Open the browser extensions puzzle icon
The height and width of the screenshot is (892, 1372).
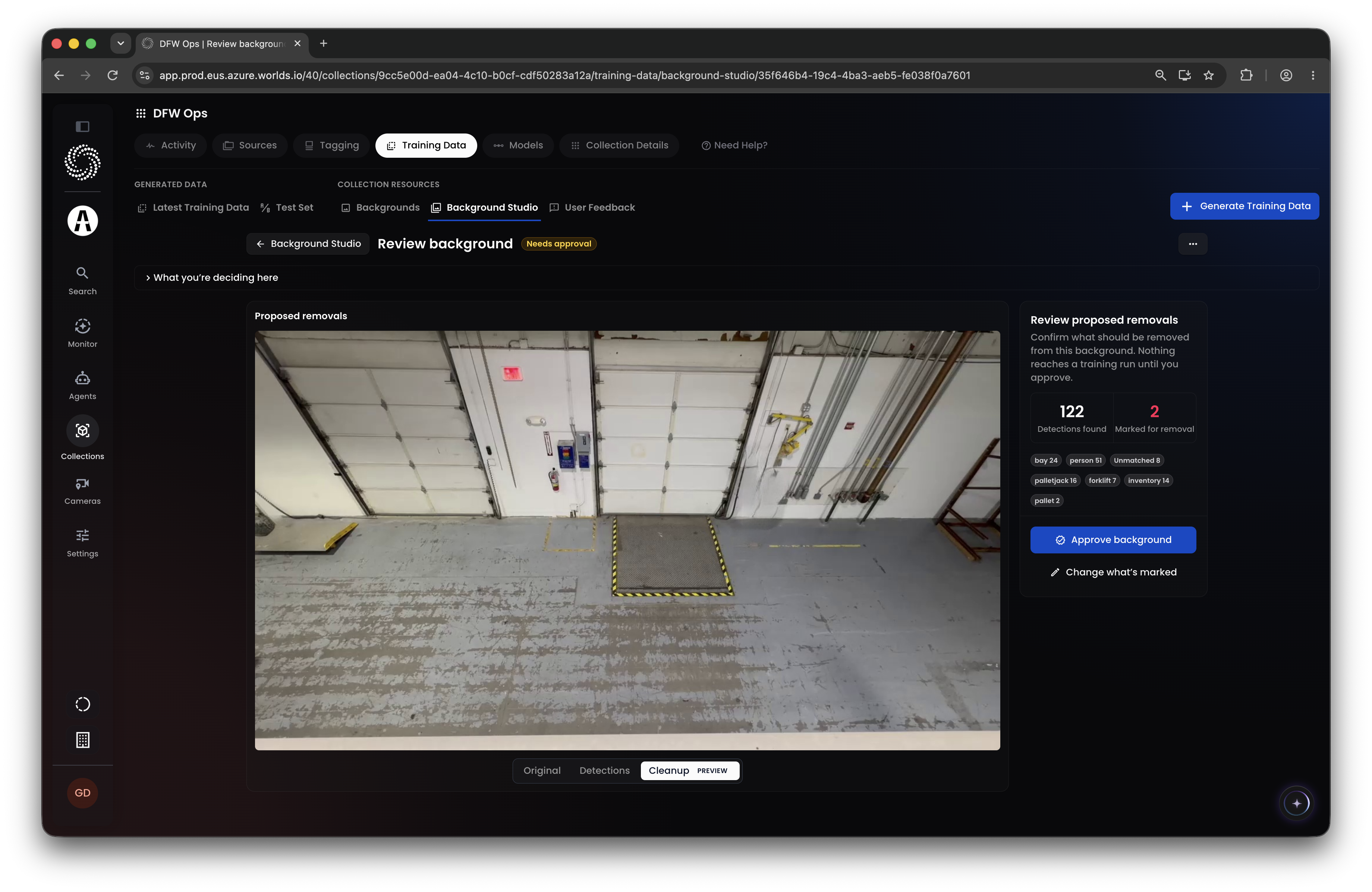[1246, 76]
